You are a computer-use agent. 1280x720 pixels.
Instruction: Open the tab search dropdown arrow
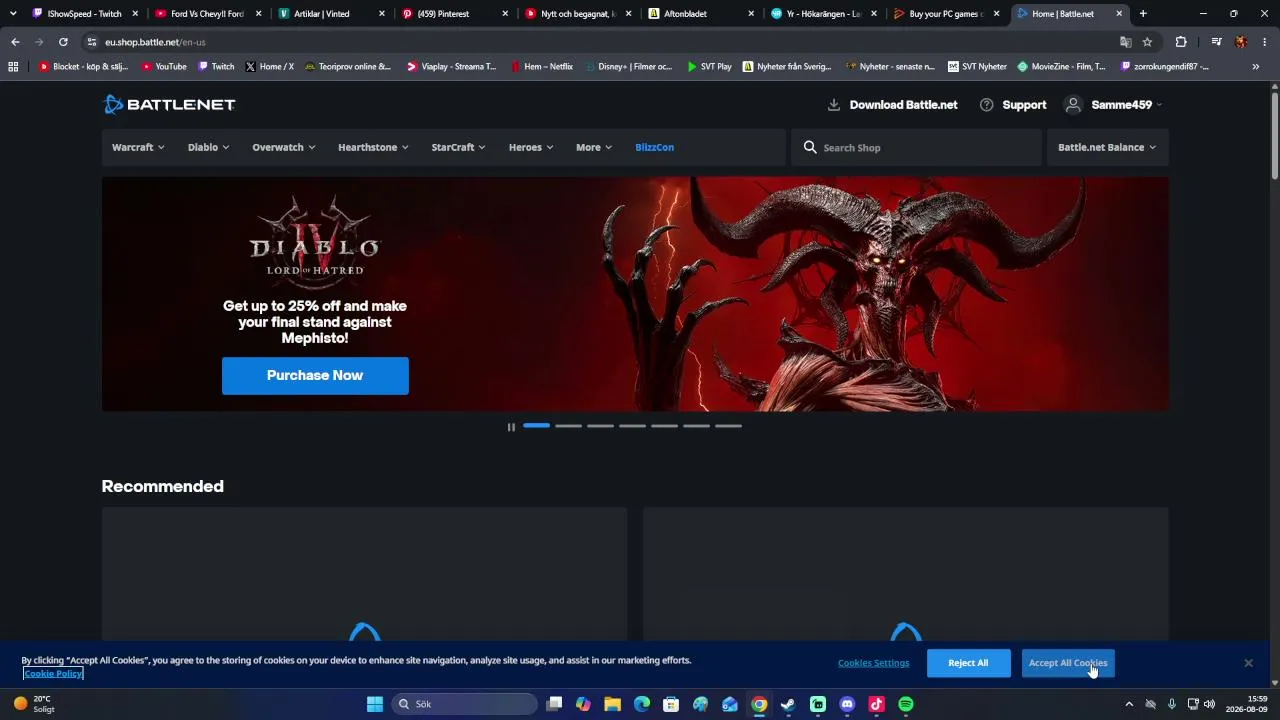pos(13,14)
